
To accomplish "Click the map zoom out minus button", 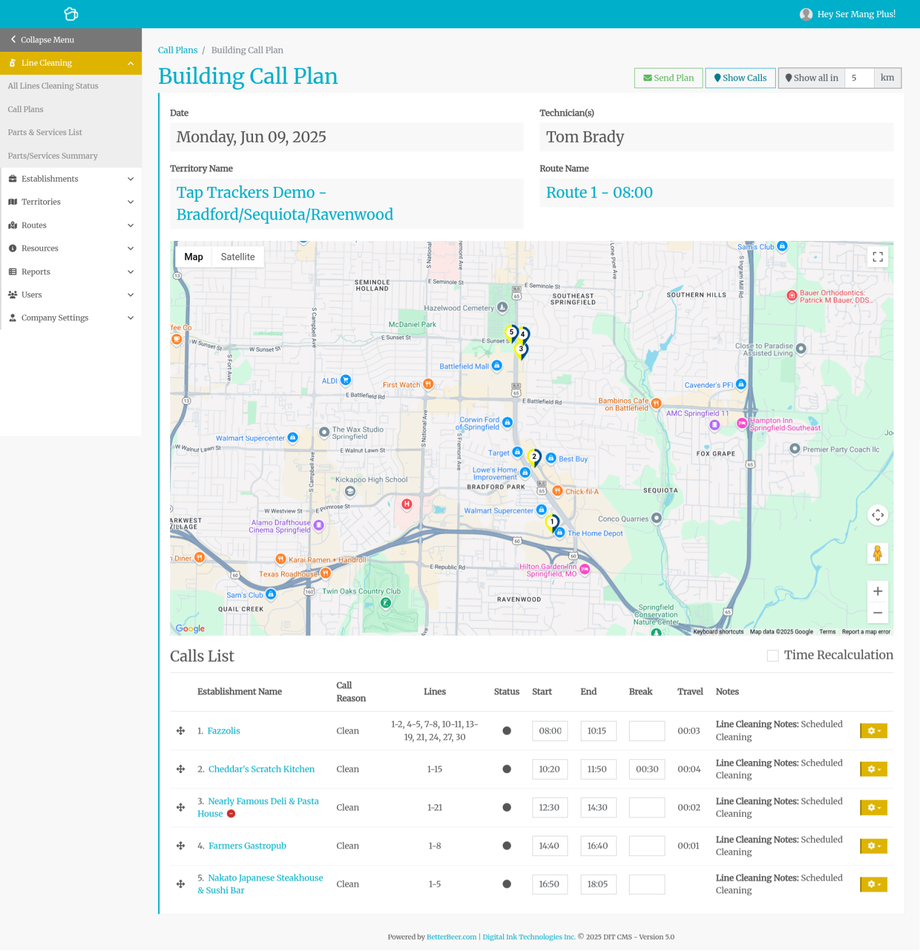I will pos(877,613).
